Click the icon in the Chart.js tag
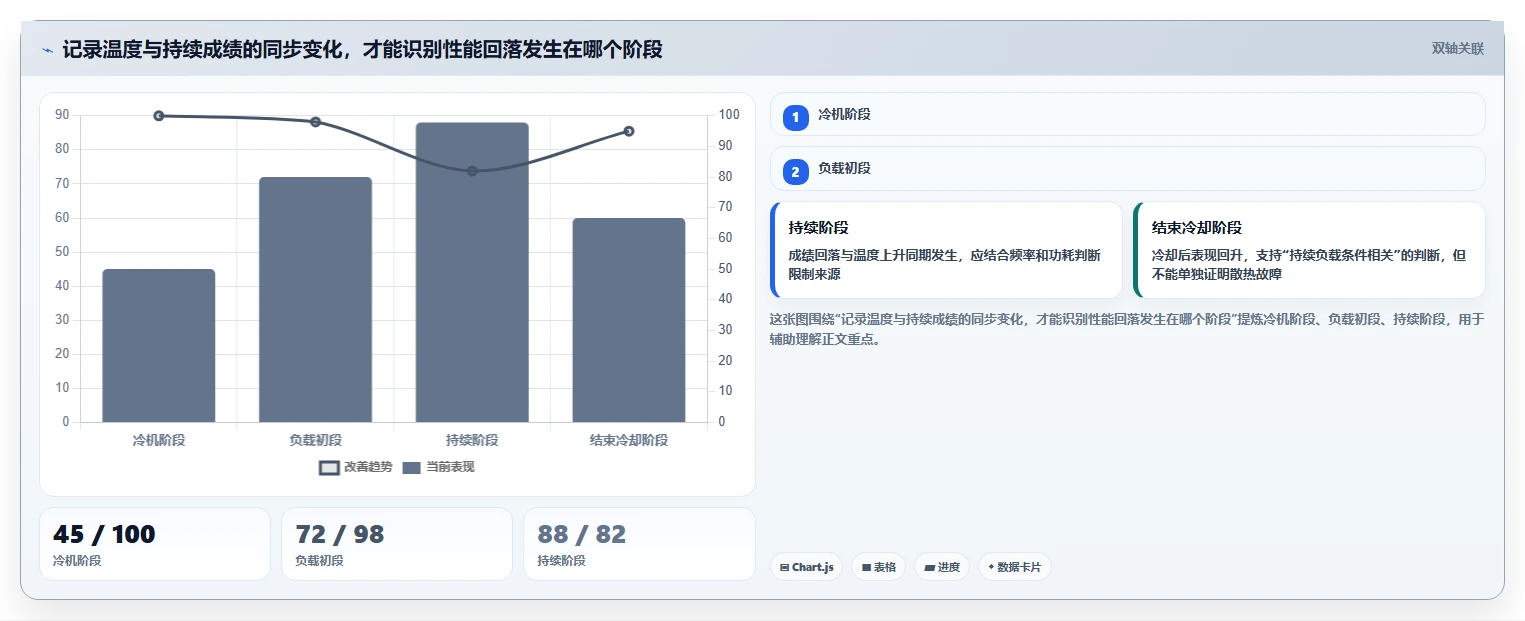Viewport: 1525px width, 621px height. tap(784, 567)
